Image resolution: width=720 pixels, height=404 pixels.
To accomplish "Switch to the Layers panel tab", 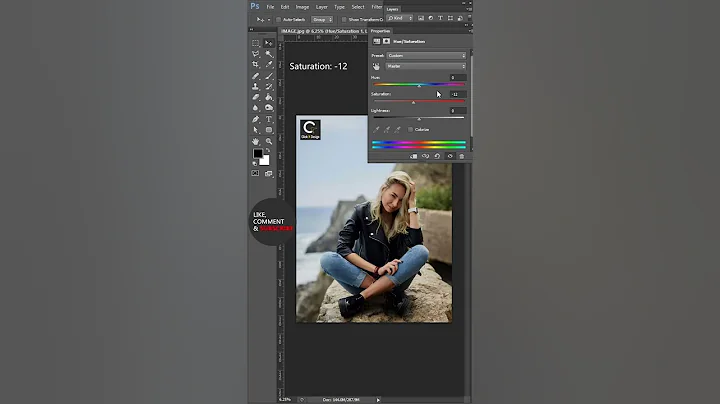I will tap(392, 9).
